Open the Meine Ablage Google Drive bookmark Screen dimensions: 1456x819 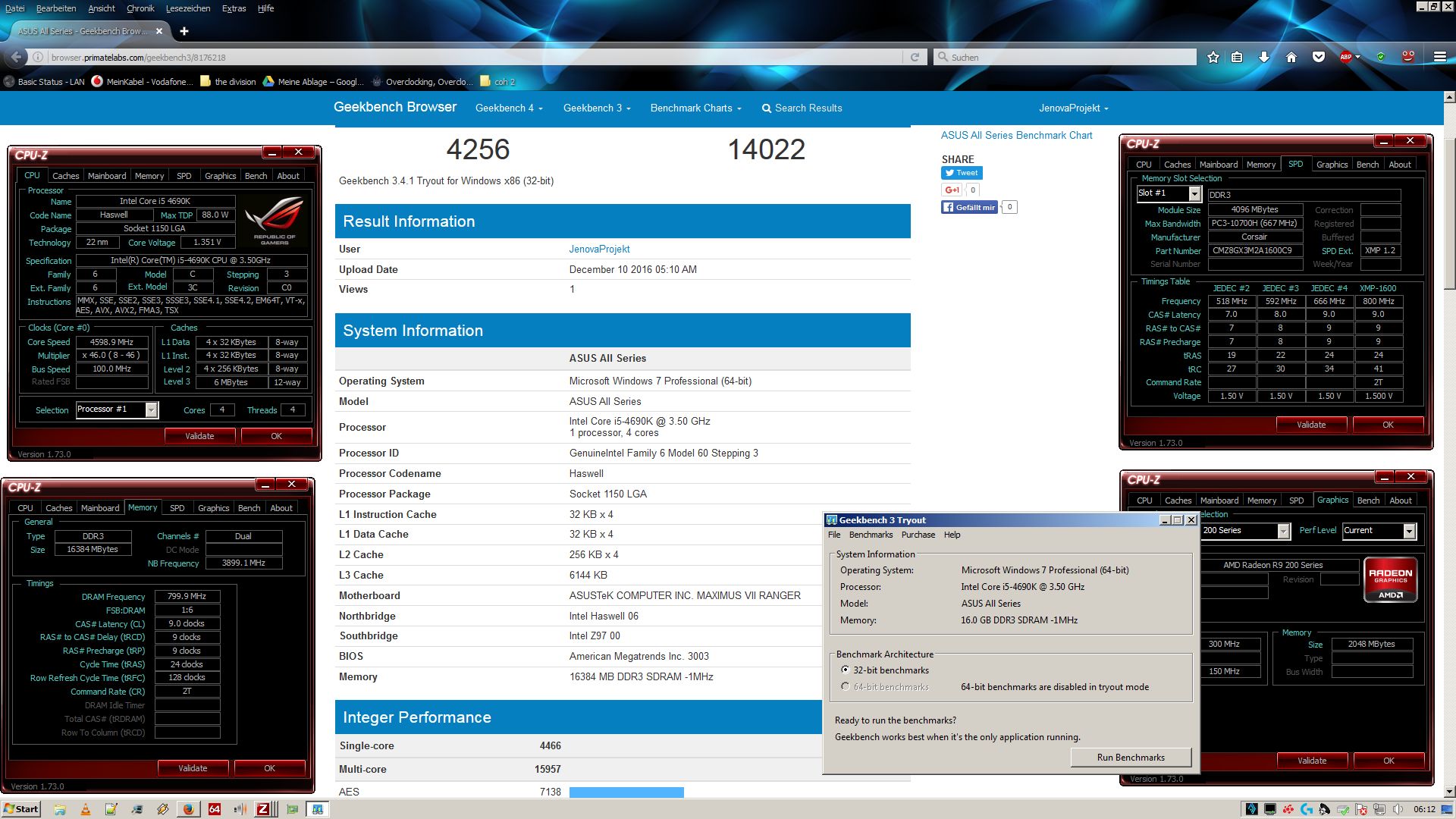pos(312,82)
